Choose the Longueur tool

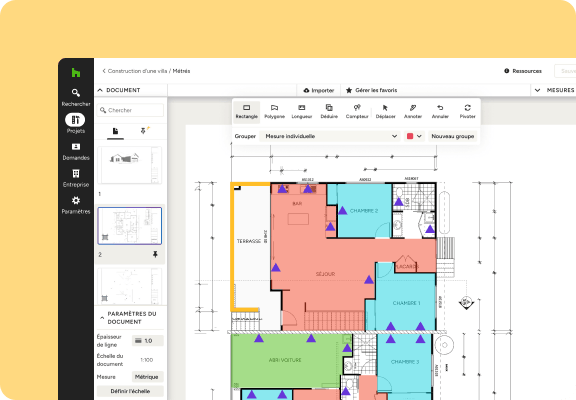(302, 112)
